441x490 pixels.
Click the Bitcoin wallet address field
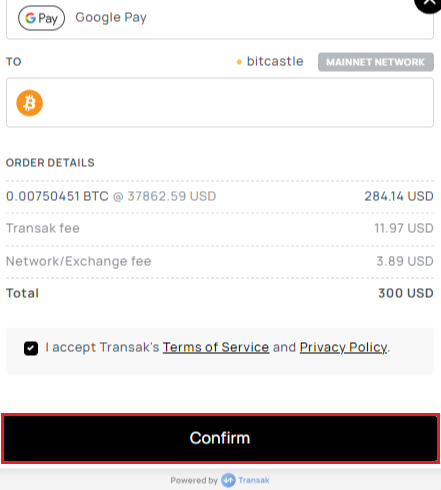click(x=220, y=103)
